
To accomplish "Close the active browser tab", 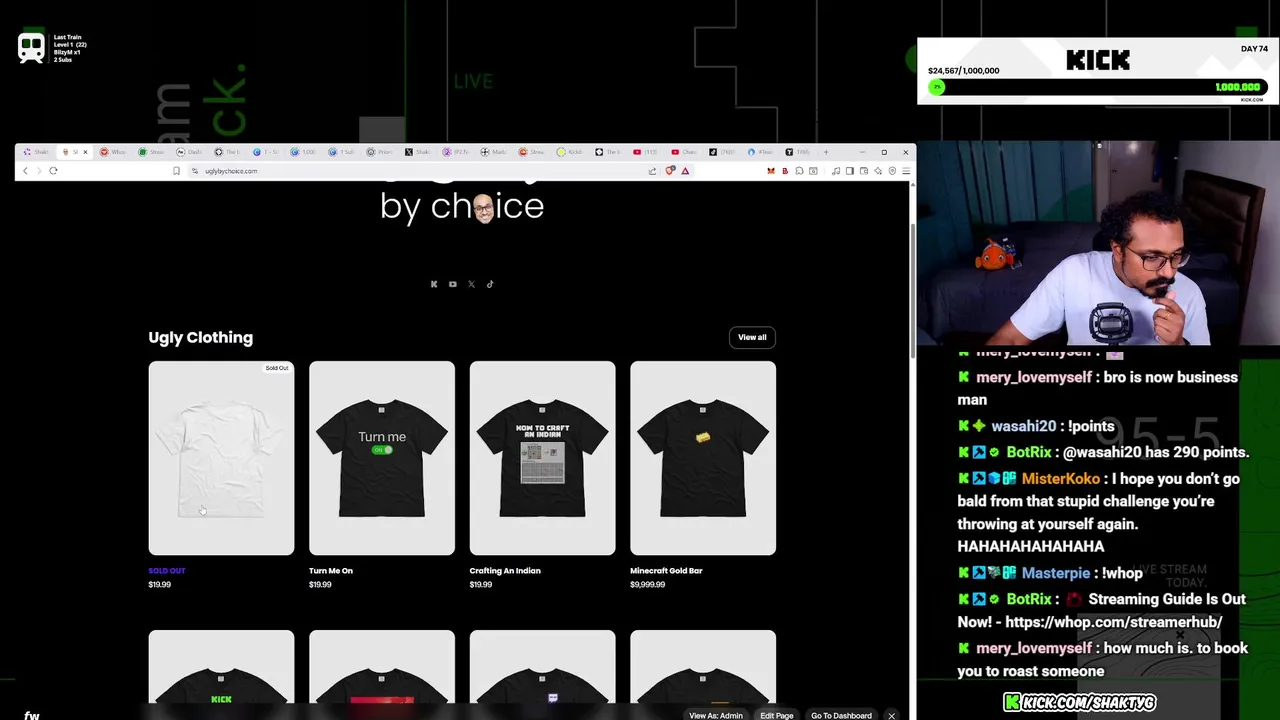I will click(85, 152).
